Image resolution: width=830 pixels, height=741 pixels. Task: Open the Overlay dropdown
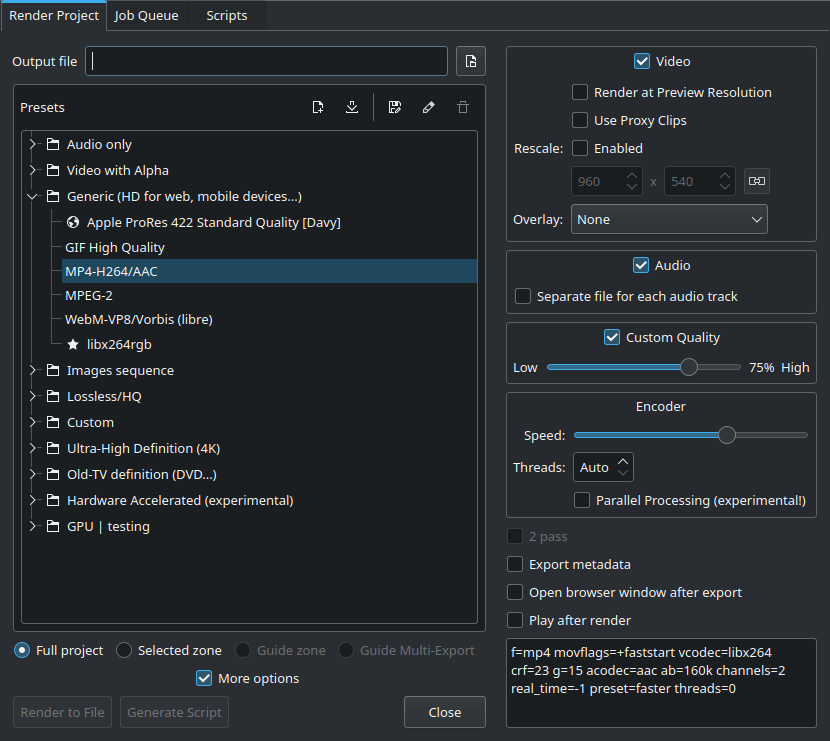tap(669, 219)
